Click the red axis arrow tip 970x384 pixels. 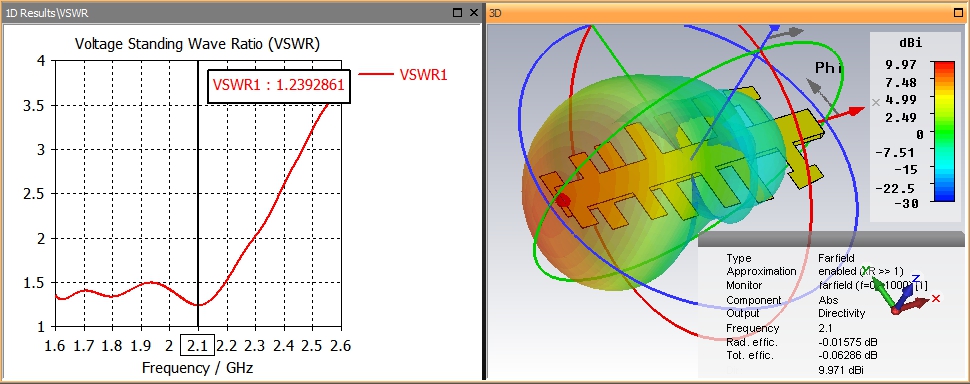pos(857,111)
